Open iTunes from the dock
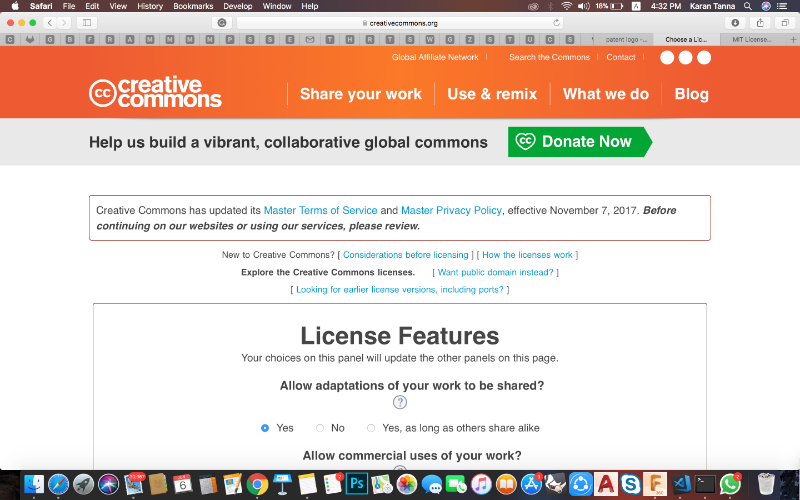The width and height of the screenshot is (800, 500). coord(481,484)
